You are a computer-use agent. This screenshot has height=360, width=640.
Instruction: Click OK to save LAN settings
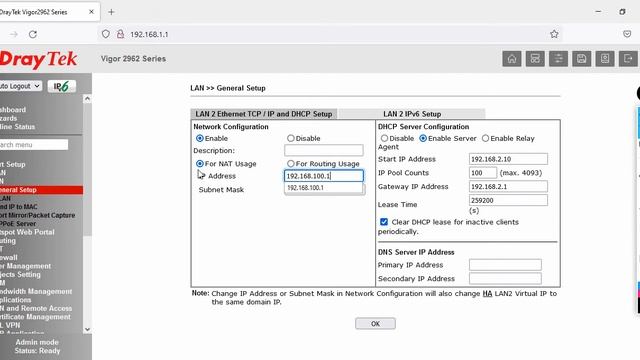(375, 324)
